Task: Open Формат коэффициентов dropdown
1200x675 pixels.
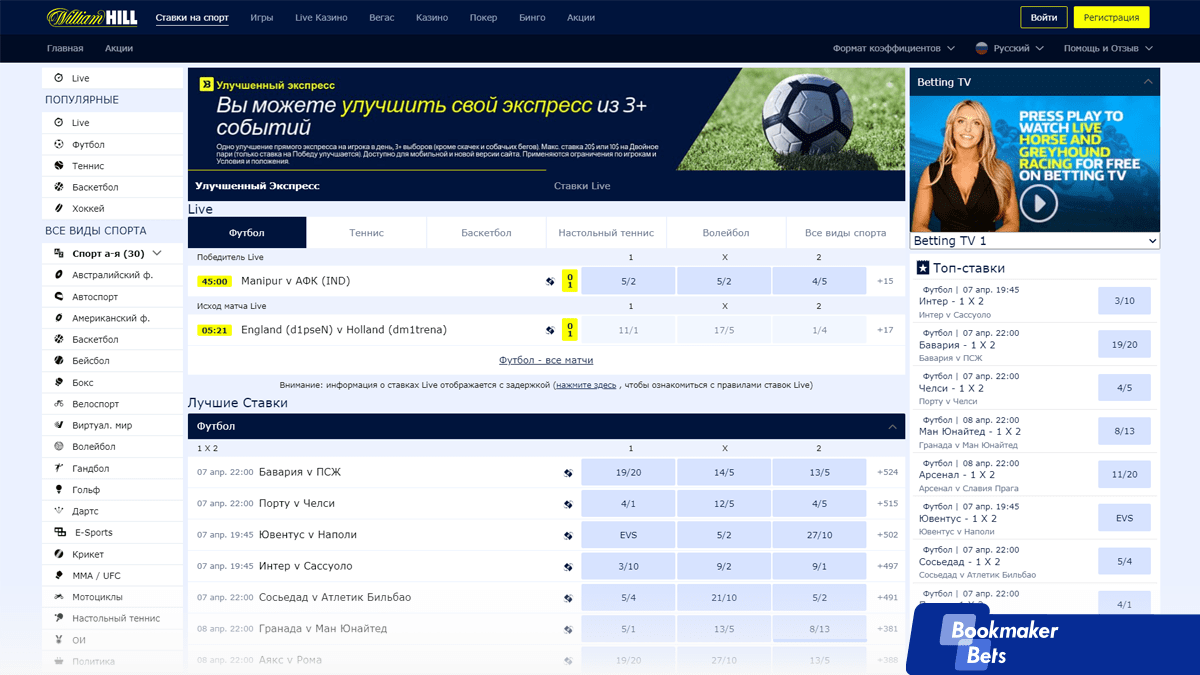Action: coord(894,48)
